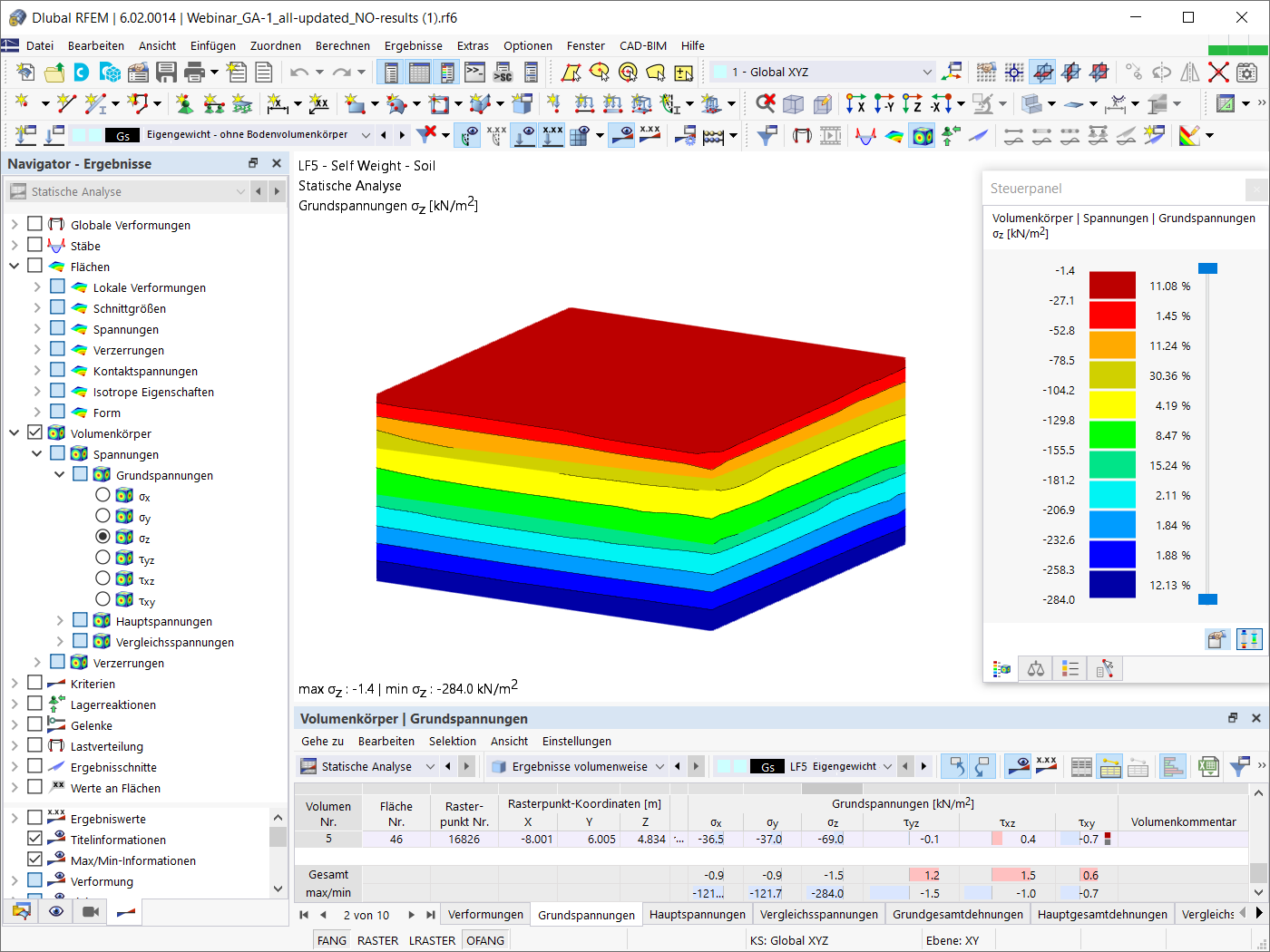Click the print icon in the toolbar
This screenshot has width=1270, height=952.
pos(194,73)
